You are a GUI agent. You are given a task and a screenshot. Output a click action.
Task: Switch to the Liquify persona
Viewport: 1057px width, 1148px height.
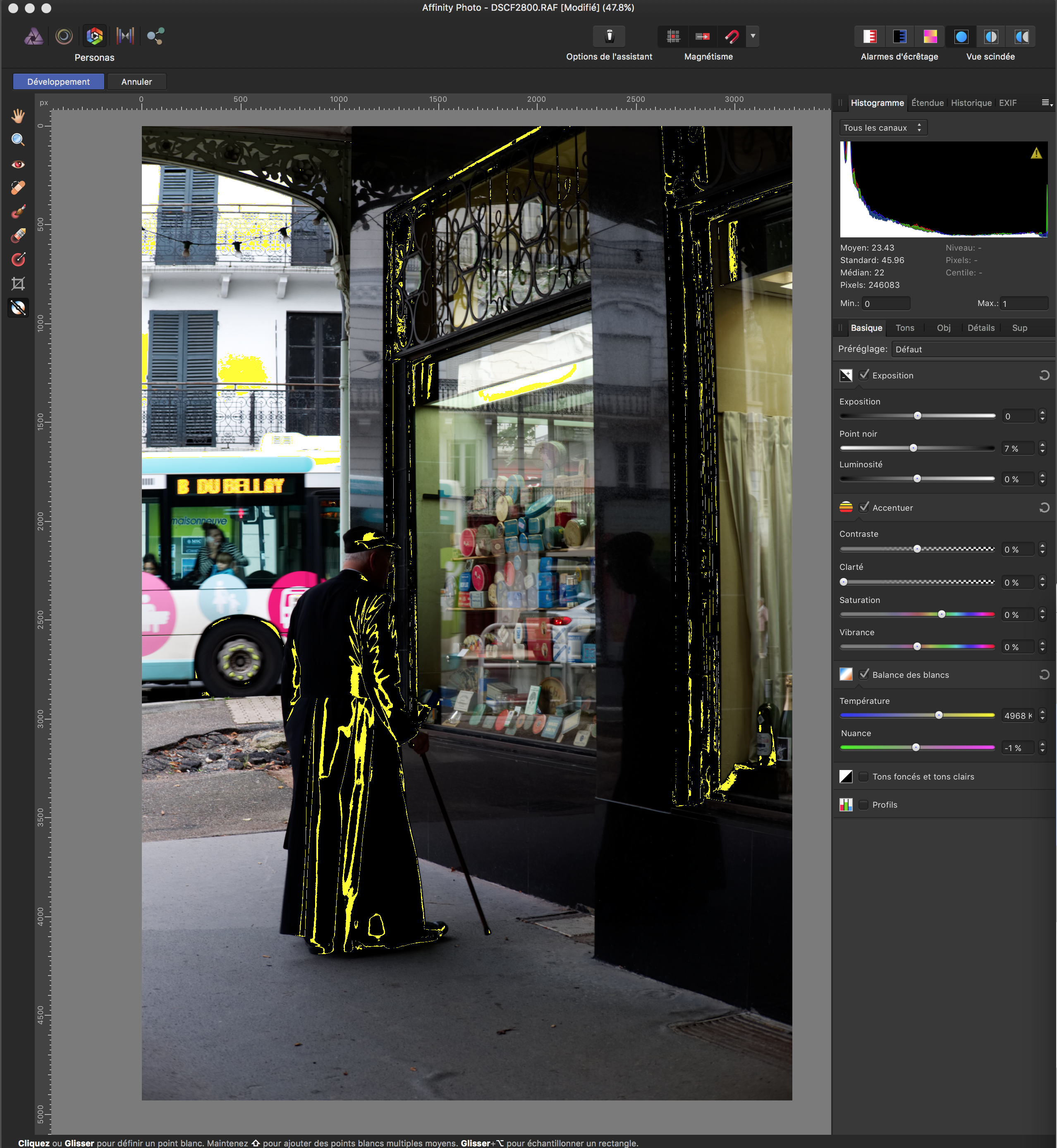coord(64,37)
